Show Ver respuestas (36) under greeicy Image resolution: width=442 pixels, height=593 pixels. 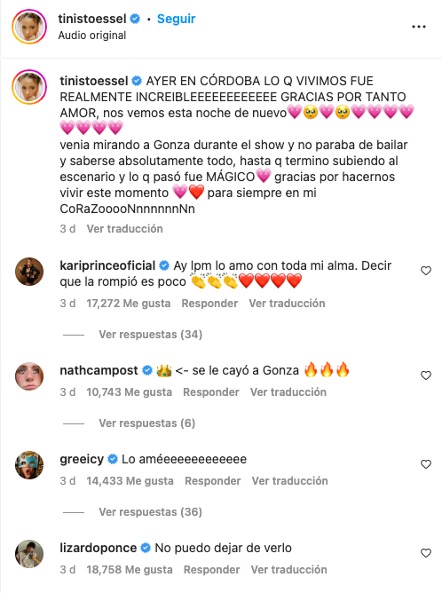tap(150, 512)
